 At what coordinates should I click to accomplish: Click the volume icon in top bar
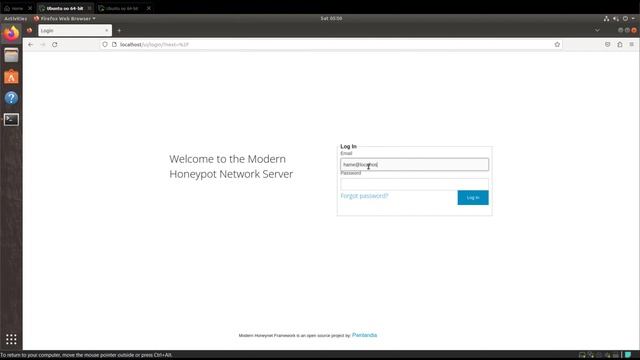click(x=616, y=18)
